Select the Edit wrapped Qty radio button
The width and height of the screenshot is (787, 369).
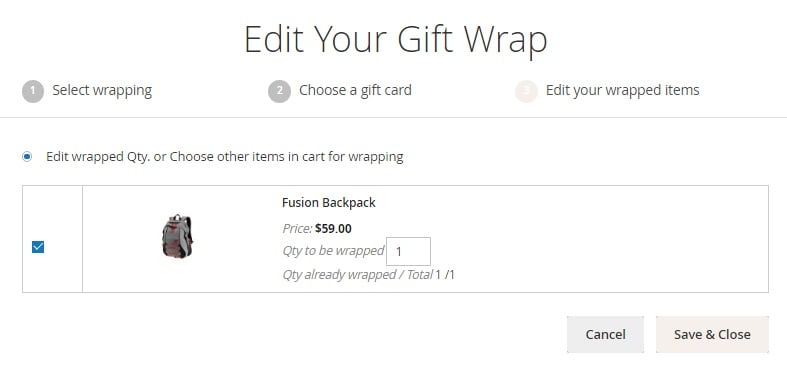coord(27,157)
